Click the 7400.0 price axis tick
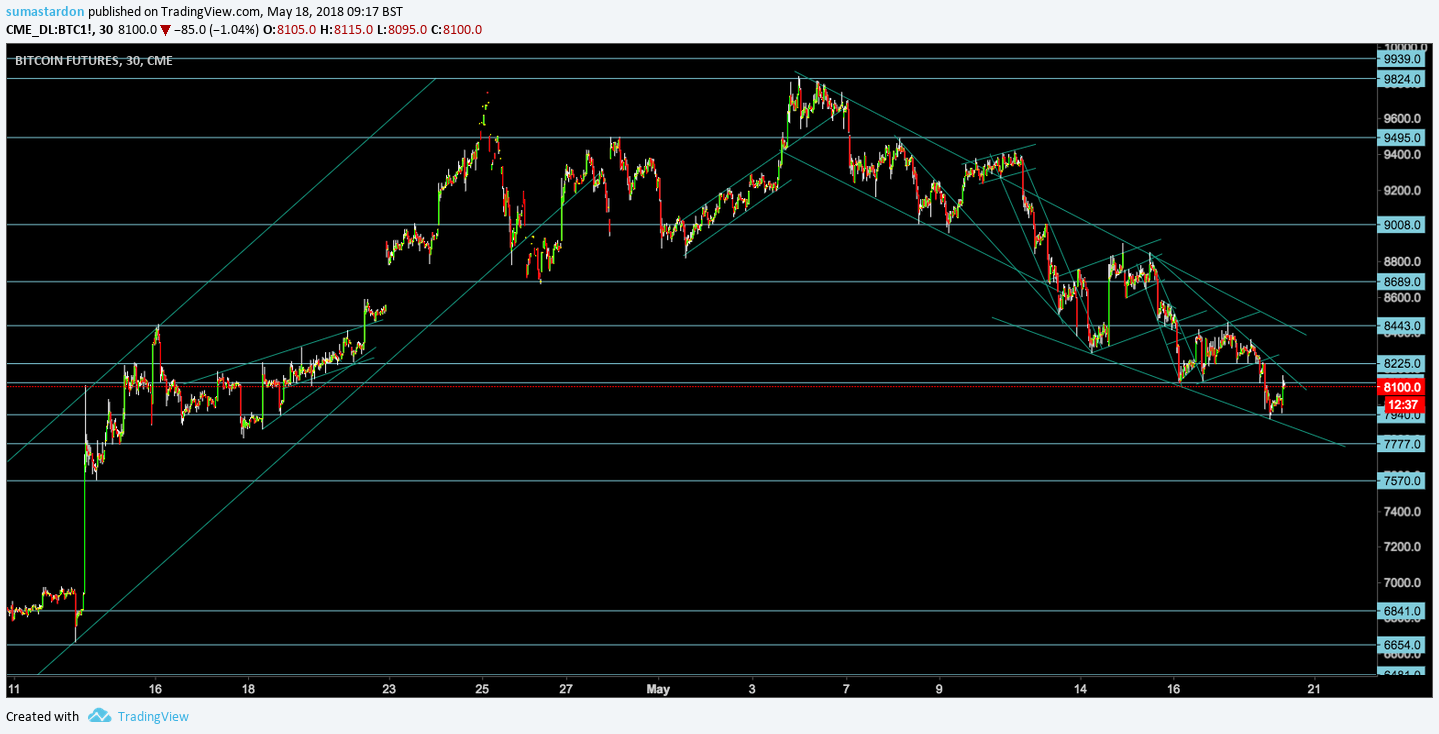Viewport: 1439px width, 734px height. (1402, 512)
